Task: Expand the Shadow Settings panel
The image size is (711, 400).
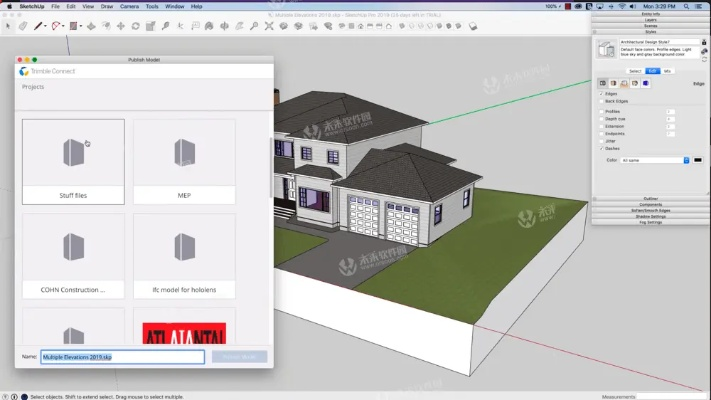Action: 650,215
